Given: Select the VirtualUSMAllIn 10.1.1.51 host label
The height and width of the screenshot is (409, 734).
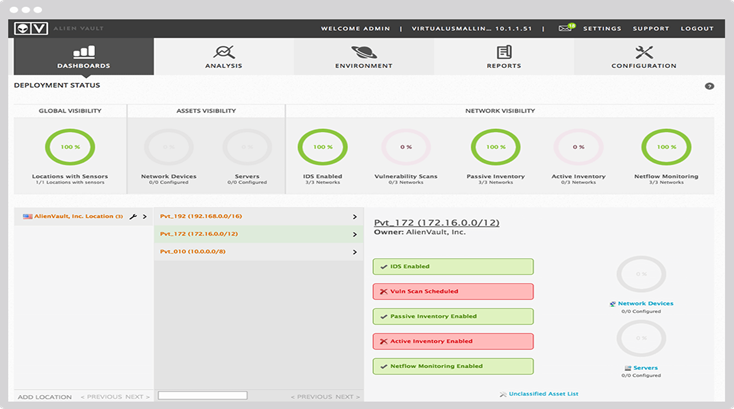Looking at the screenshot, I should pyautogui.click(x=471, y=29).
